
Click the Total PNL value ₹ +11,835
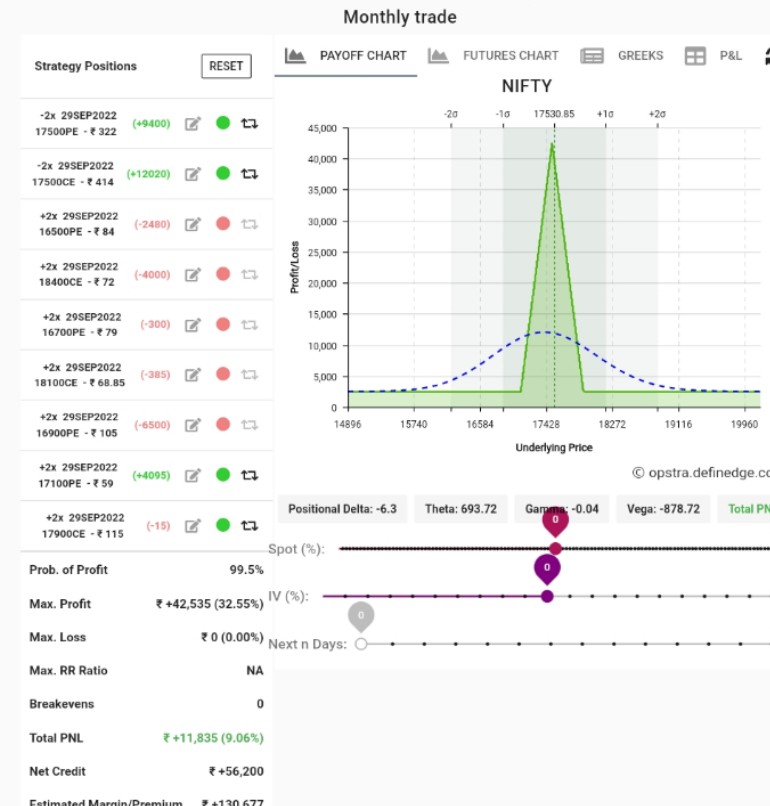213,738
